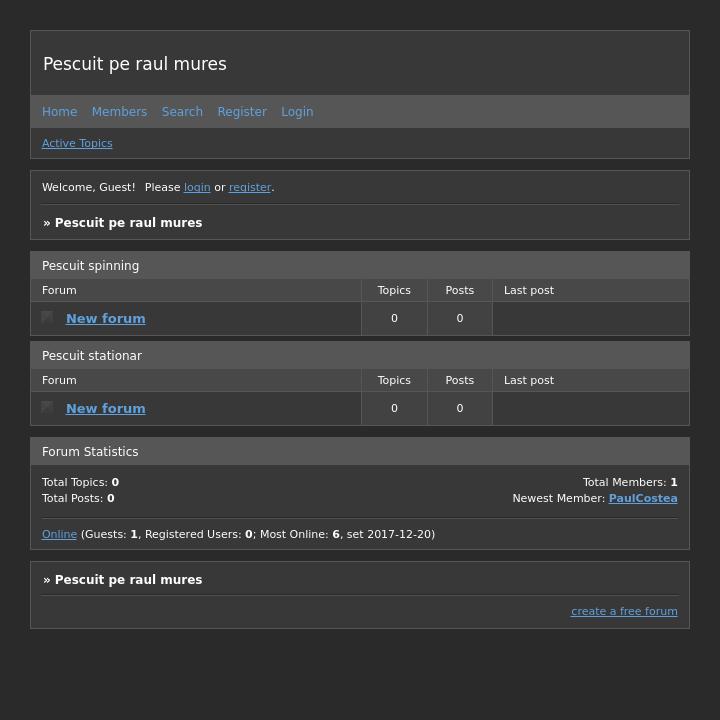Click the create a free forum link

tap(624, 612)
